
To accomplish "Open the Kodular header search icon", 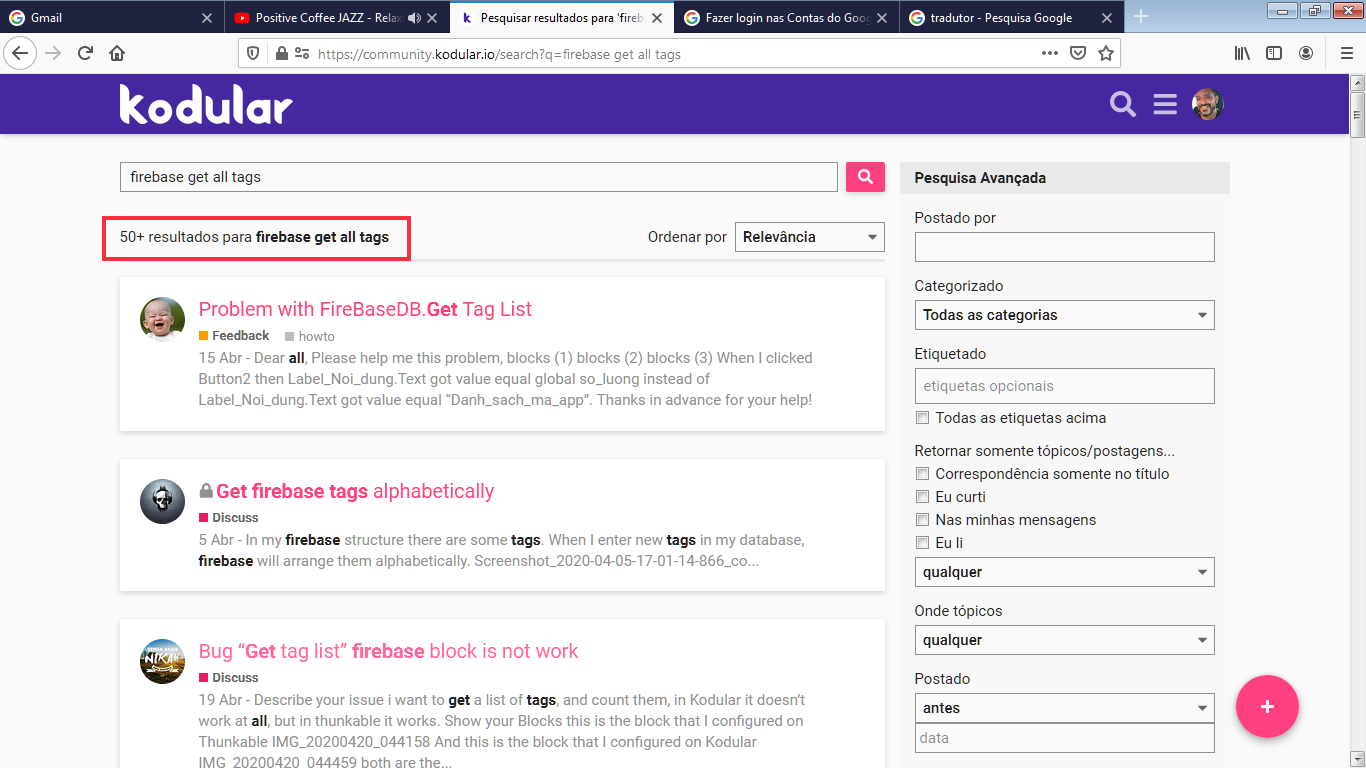I will (1123, 104).
